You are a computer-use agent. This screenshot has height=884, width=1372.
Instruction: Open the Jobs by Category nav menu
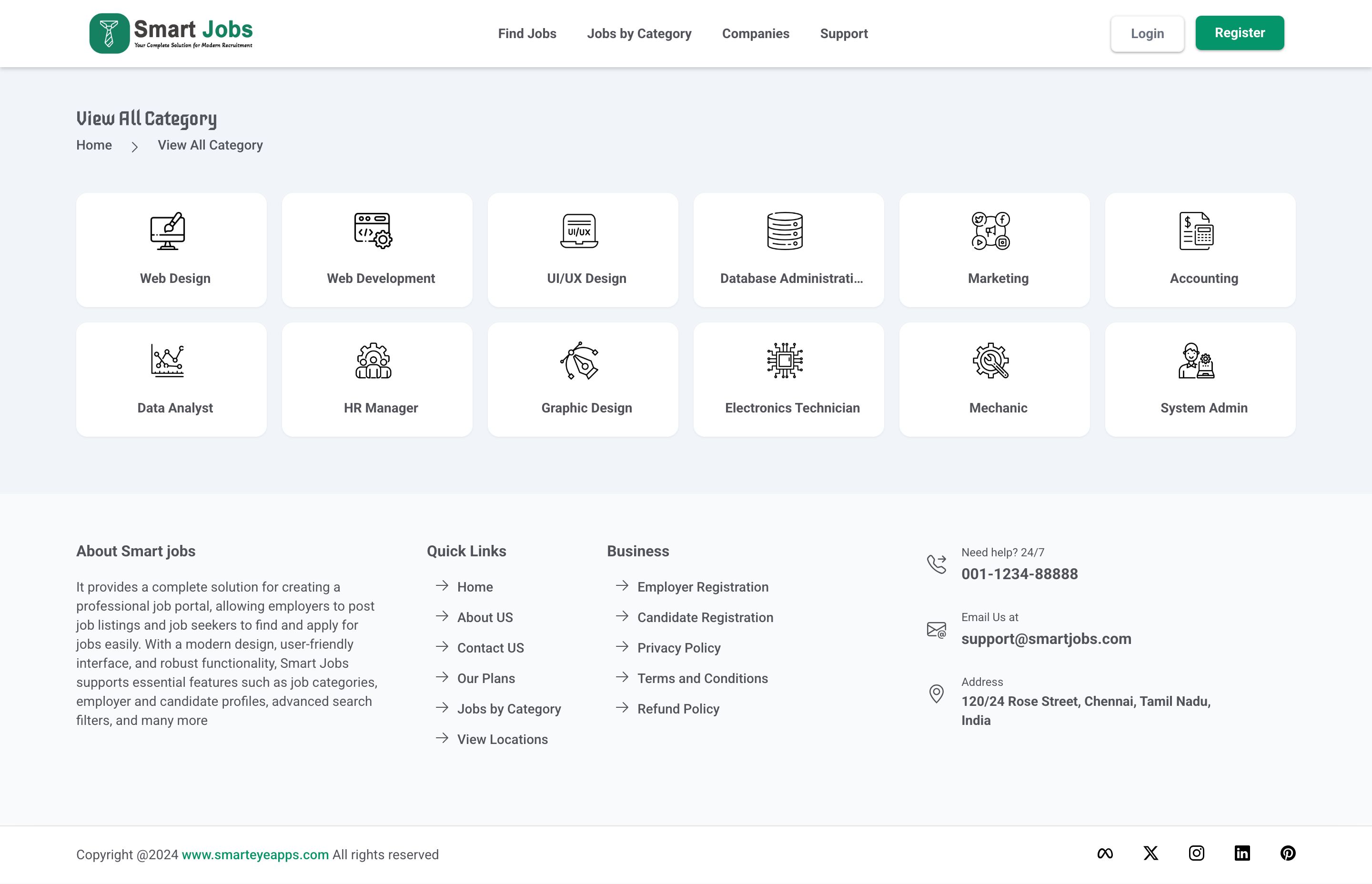(639, 33)
